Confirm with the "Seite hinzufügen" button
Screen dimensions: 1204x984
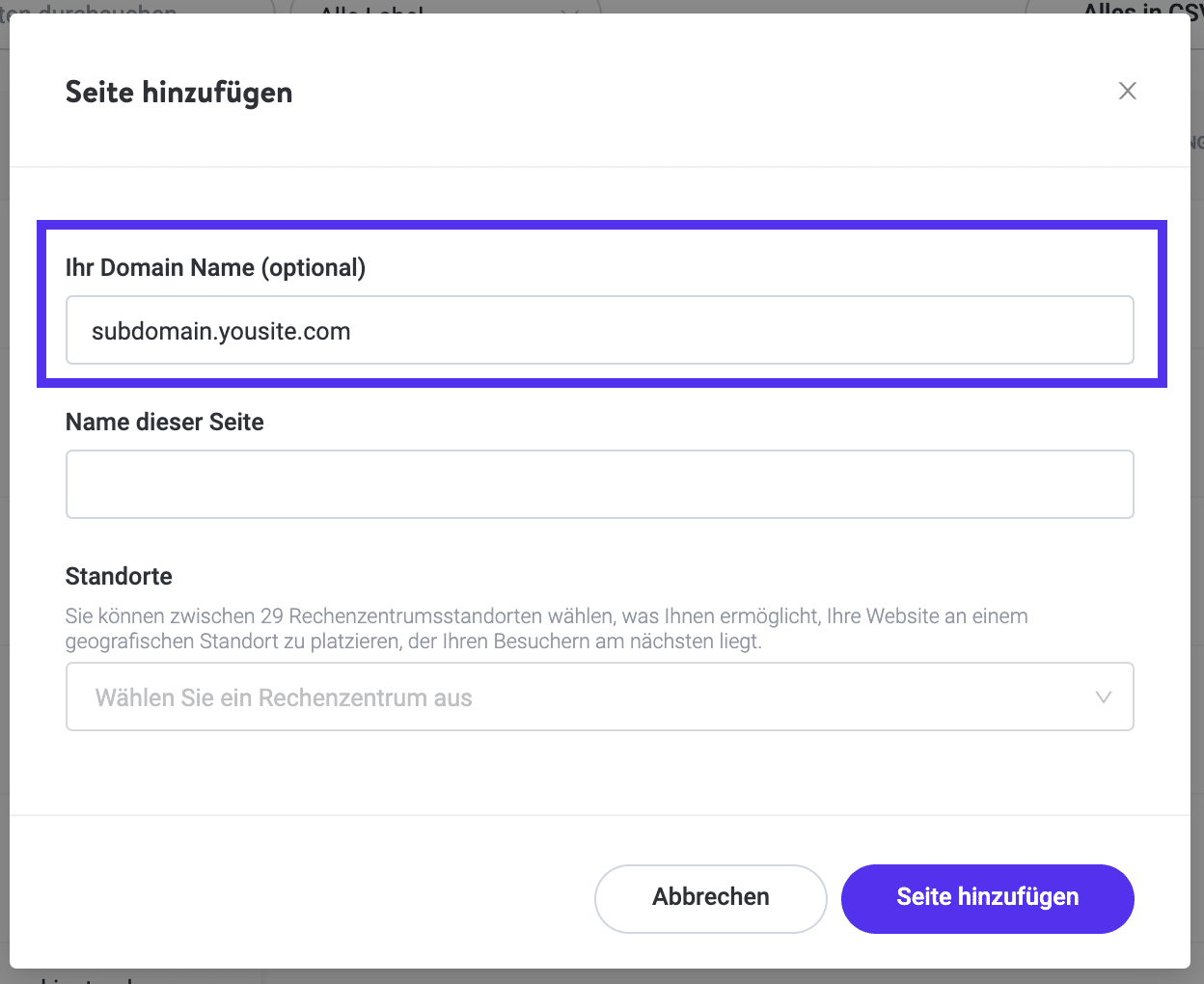pyautogui.click(x=987, y=898)
